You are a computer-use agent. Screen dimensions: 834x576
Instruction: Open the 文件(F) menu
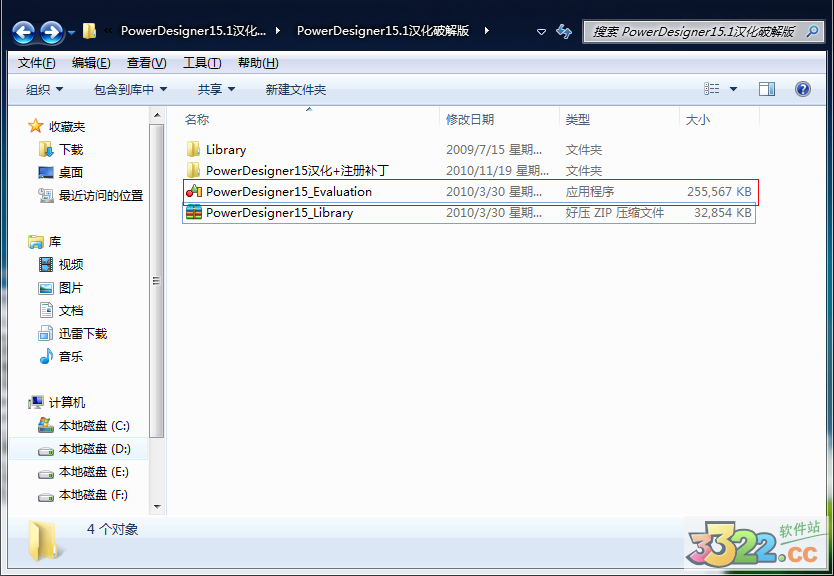[x=36, y=63]
